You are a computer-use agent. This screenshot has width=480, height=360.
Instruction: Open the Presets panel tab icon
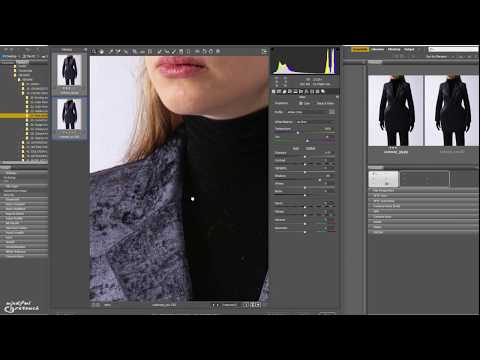317,91
